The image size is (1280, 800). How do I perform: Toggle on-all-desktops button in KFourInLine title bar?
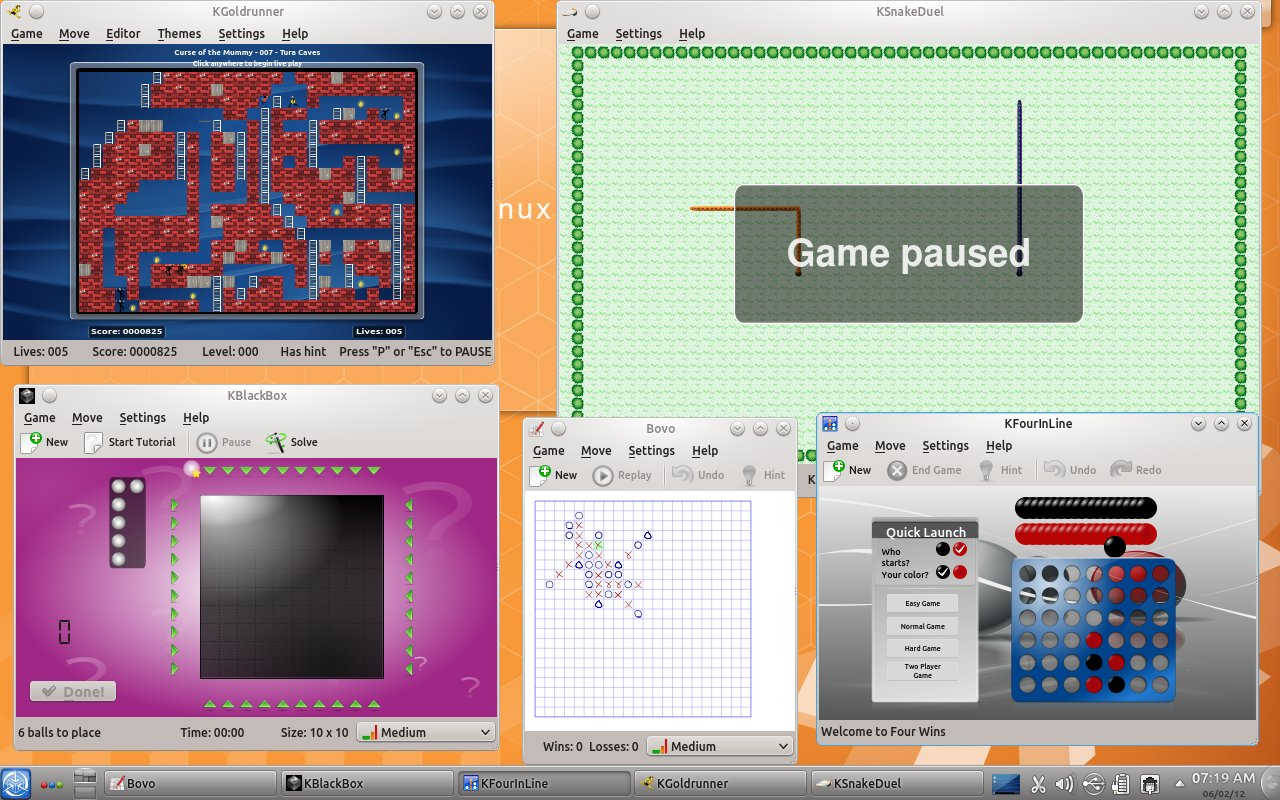(851, 423)
